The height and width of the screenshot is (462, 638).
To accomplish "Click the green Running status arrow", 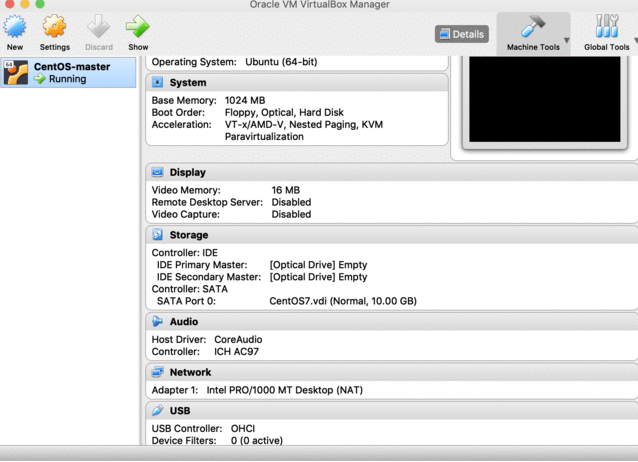I will (x=40, y=79).
